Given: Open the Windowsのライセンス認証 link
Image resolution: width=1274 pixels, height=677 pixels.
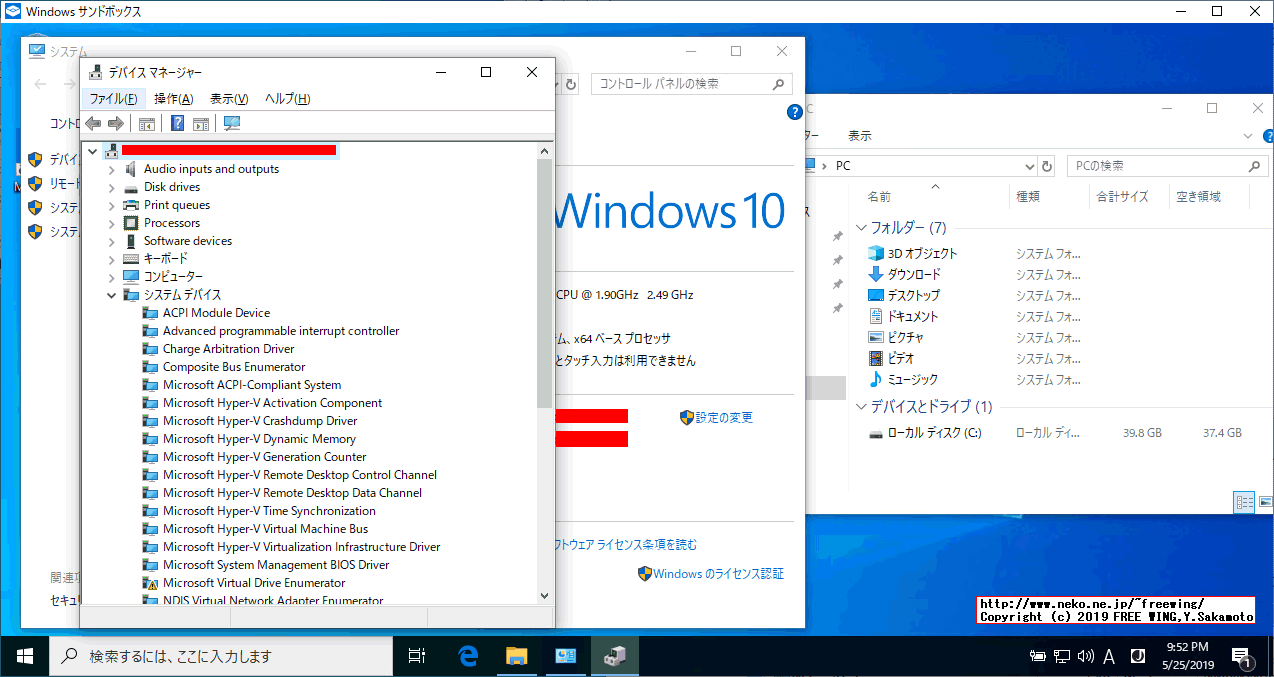Looking at the screenshot, I should point(718,572).
